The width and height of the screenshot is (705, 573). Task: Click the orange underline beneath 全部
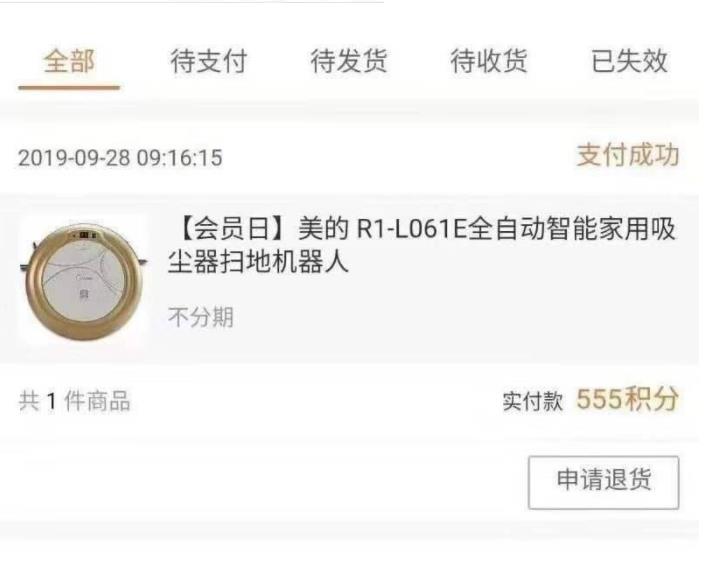[69, 88]
